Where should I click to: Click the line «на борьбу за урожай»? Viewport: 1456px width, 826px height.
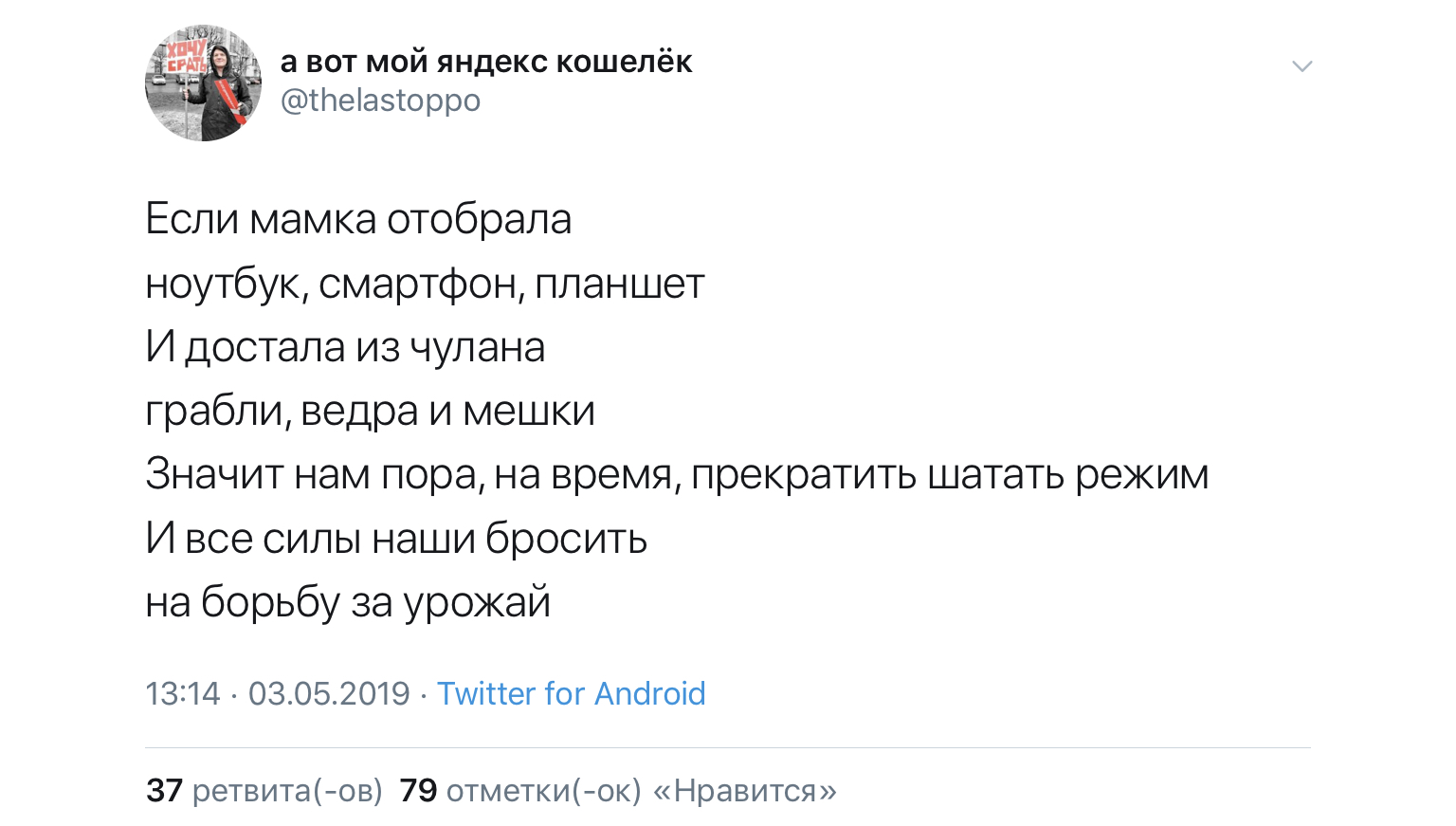tap(348, 602)
